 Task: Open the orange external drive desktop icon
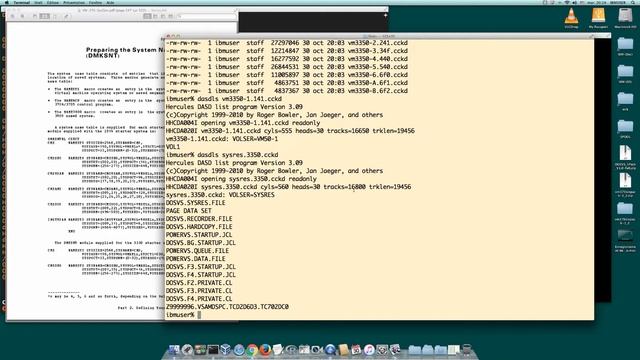pyautogui.click(x=598, y=16)
